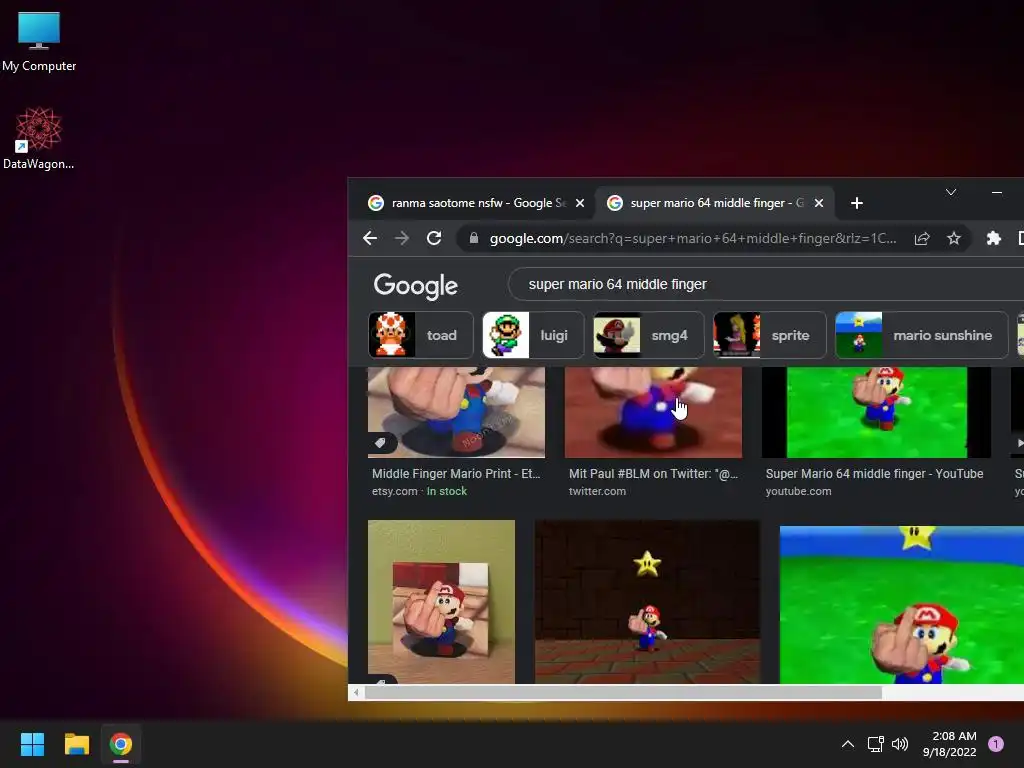Click the horizontal scrollbar left arrow

coord(356,692)
